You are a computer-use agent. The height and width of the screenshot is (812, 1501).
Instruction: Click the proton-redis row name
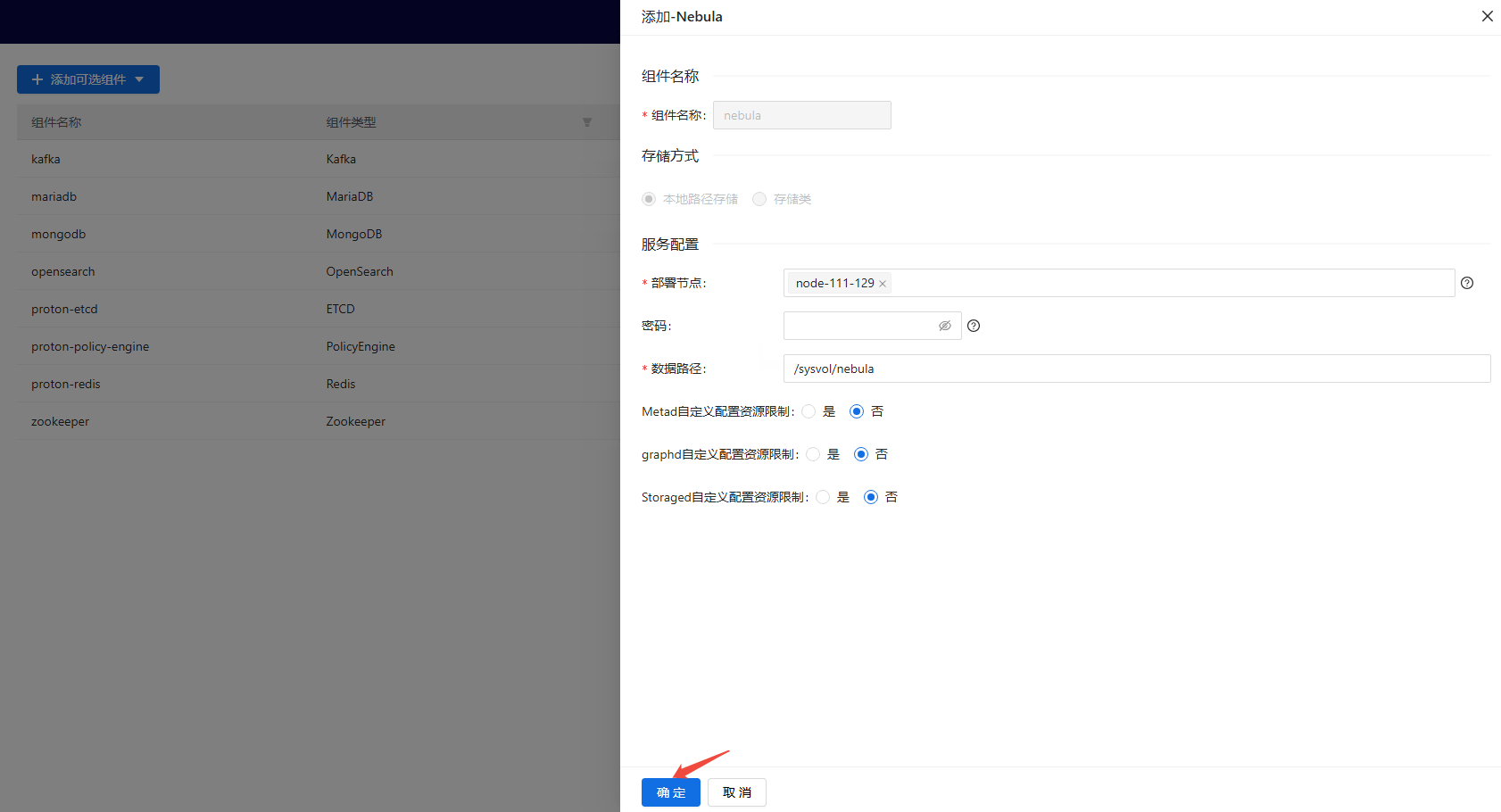65,384
